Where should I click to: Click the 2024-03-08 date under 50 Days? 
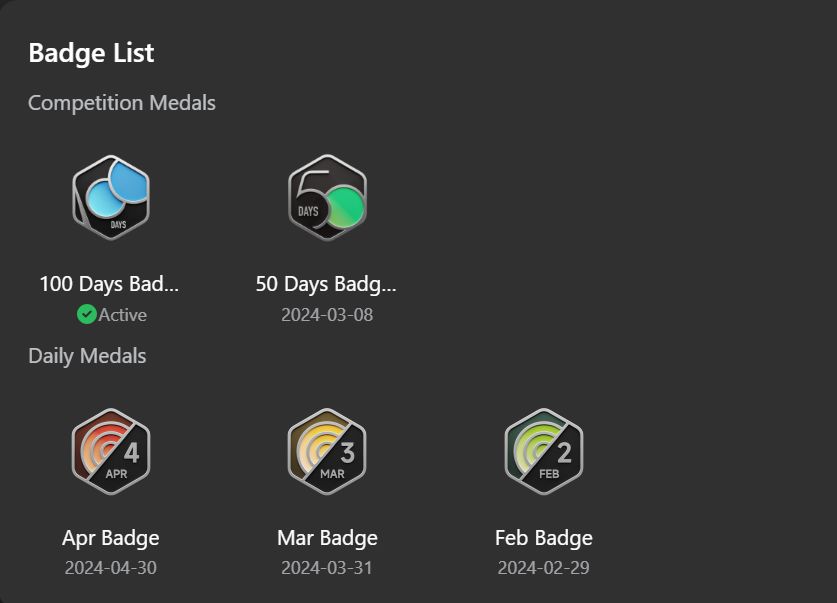tap(327, 315)
